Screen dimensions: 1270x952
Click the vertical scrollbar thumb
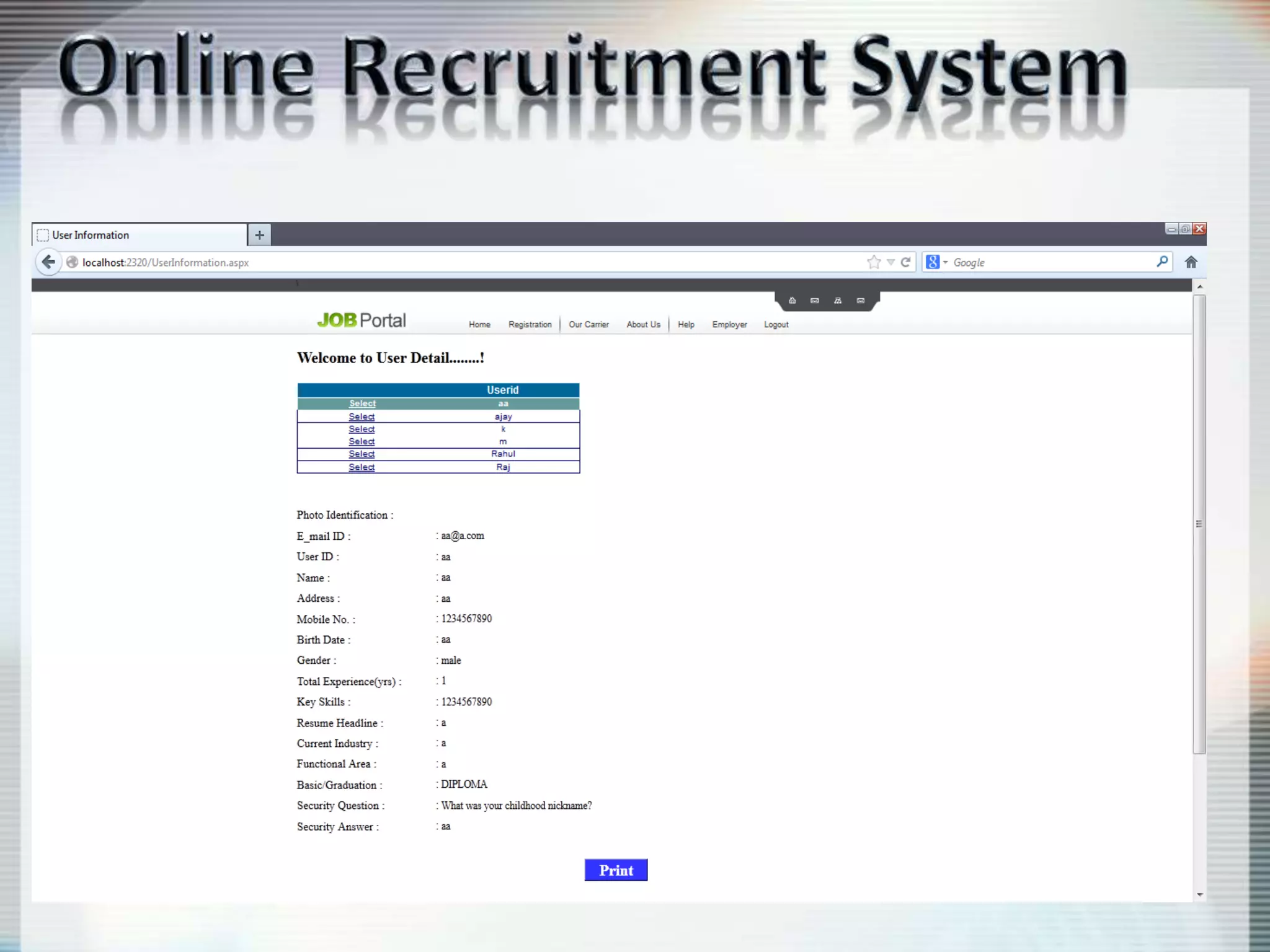pyautogui.click(x=1199, y=524)
